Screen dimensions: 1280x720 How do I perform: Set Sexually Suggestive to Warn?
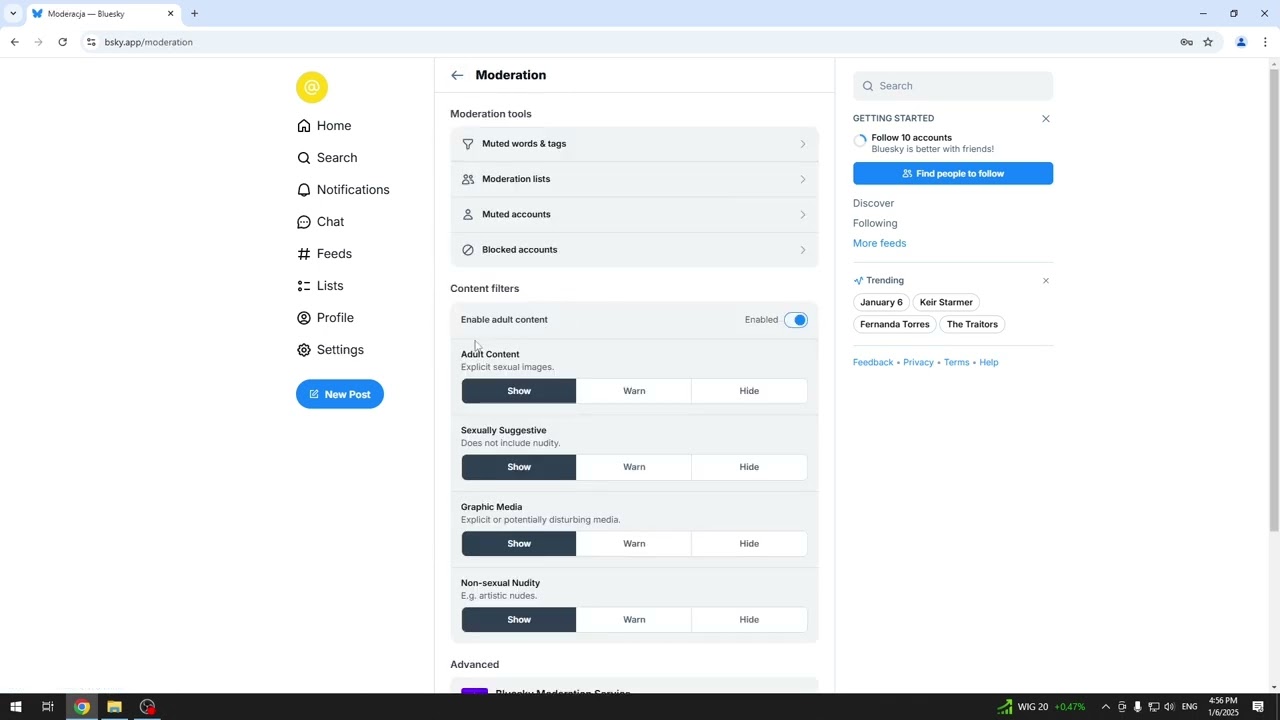click(x=634, y=467)
